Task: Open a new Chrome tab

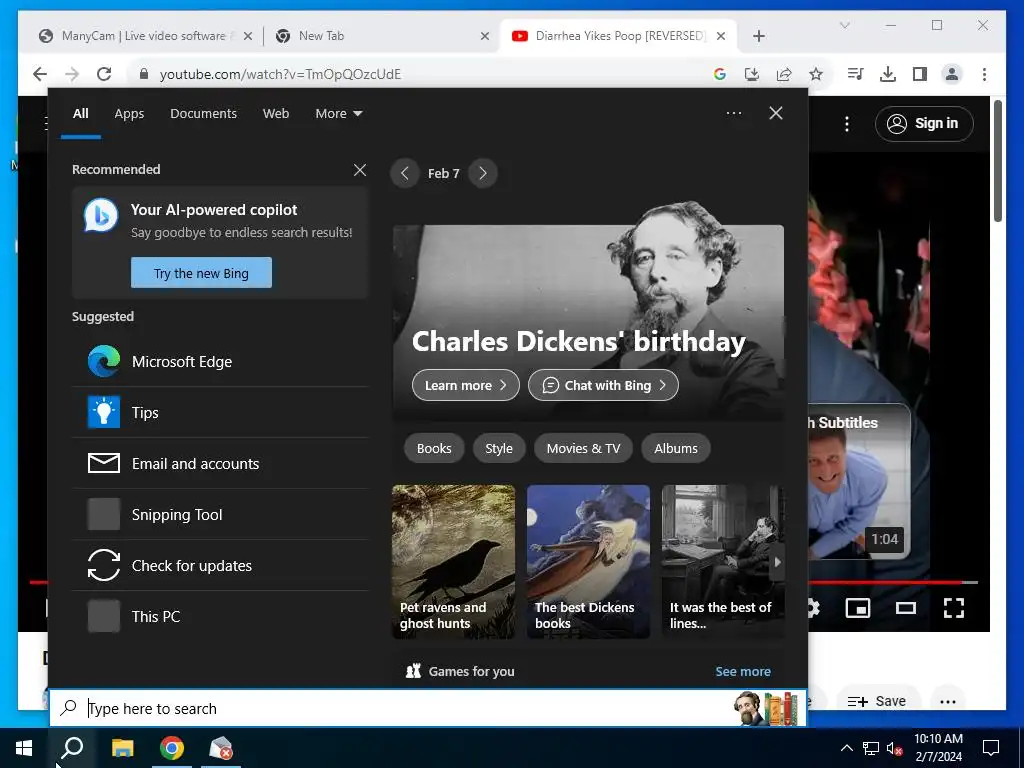Action: 758,36
